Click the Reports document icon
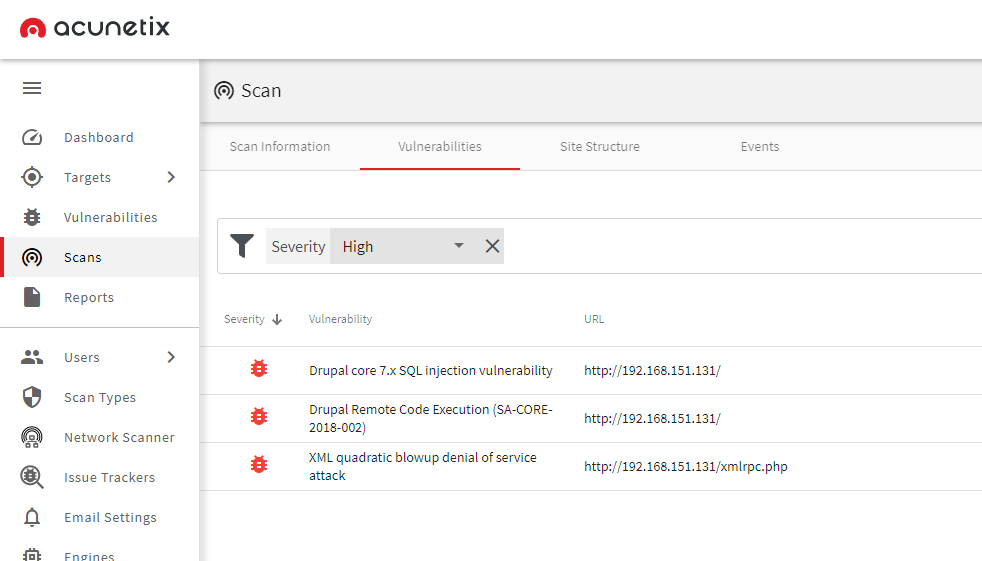The height and width of the screenshot is (561, 982). tap(32, 297)
